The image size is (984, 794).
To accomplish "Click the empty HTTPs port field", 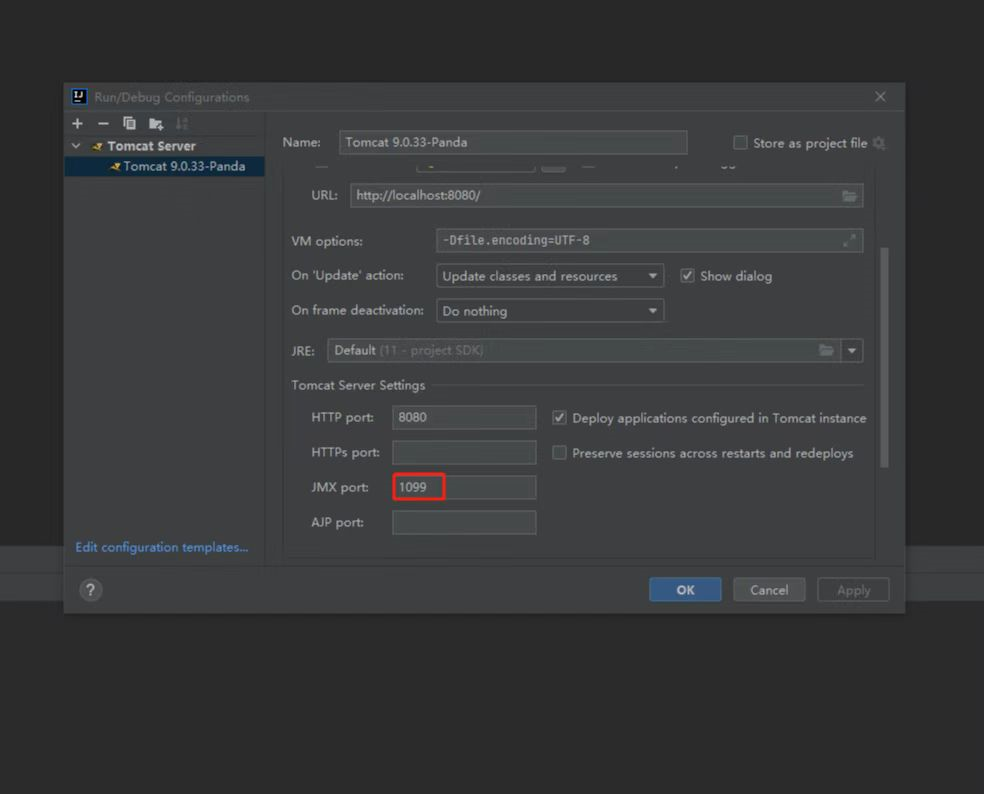I will coord(464,453).
